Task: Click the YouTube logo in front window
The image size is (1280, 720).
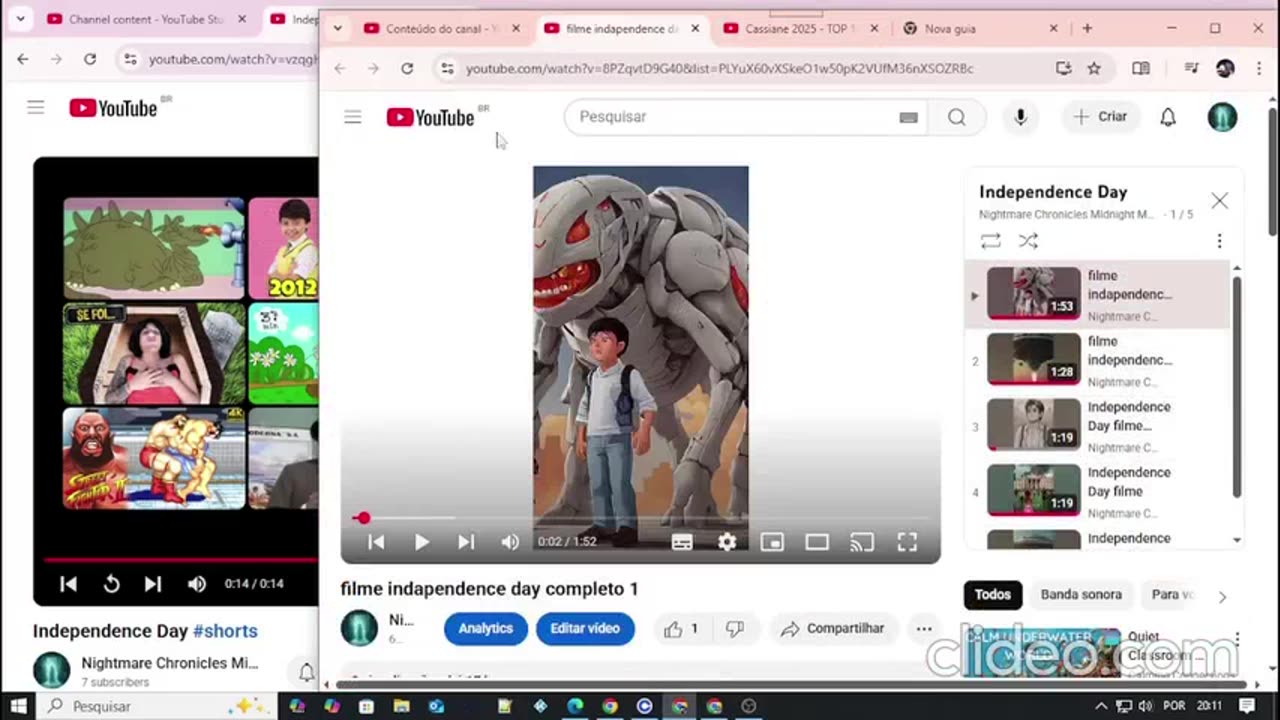Action: (431, 117)
